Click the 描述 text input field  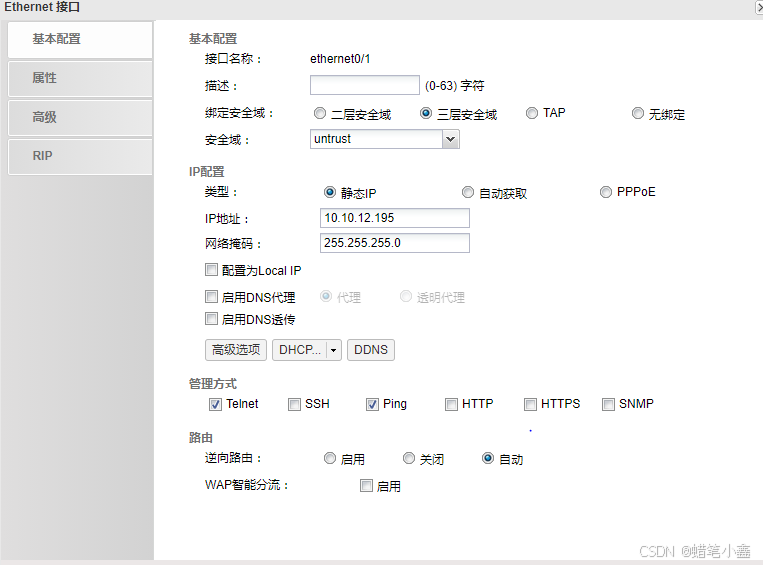pos(364,86)
